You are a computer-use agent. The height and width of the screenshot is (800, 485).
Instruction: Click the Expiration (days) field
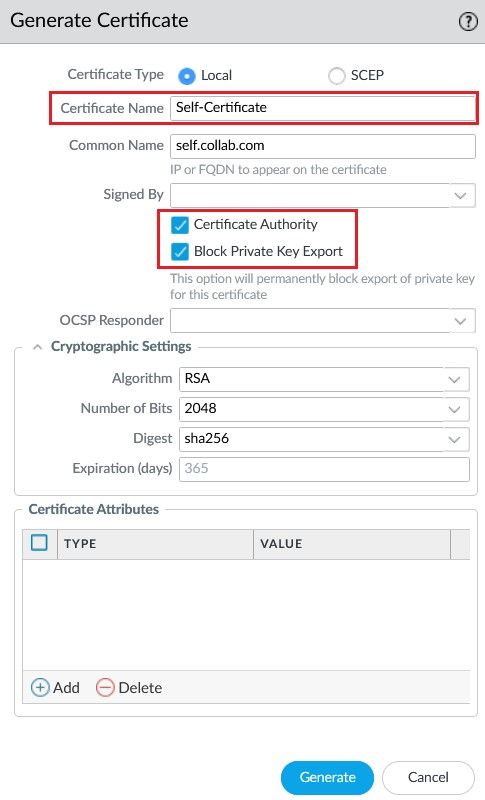pyautogui.click(x=324, y=469)
